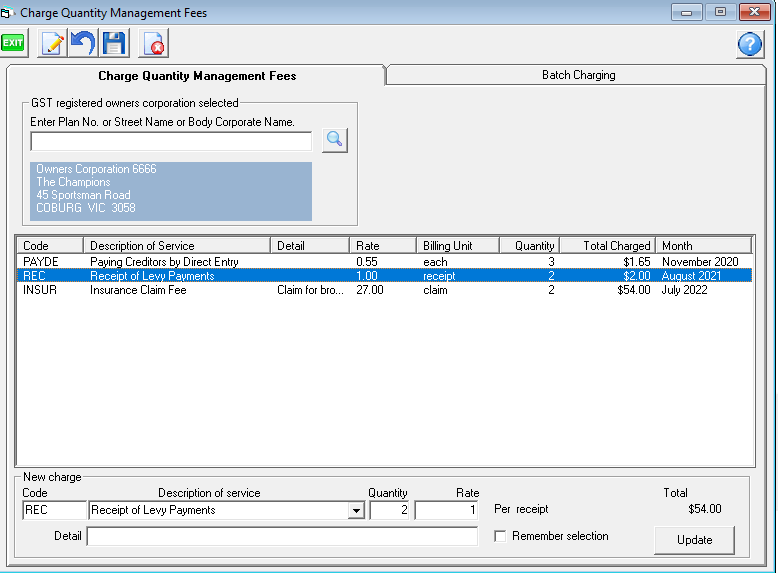This screenshot has width=778, height=573.
Task: Click the 'August 2021' month cell
Action: (x=691, y=276)
